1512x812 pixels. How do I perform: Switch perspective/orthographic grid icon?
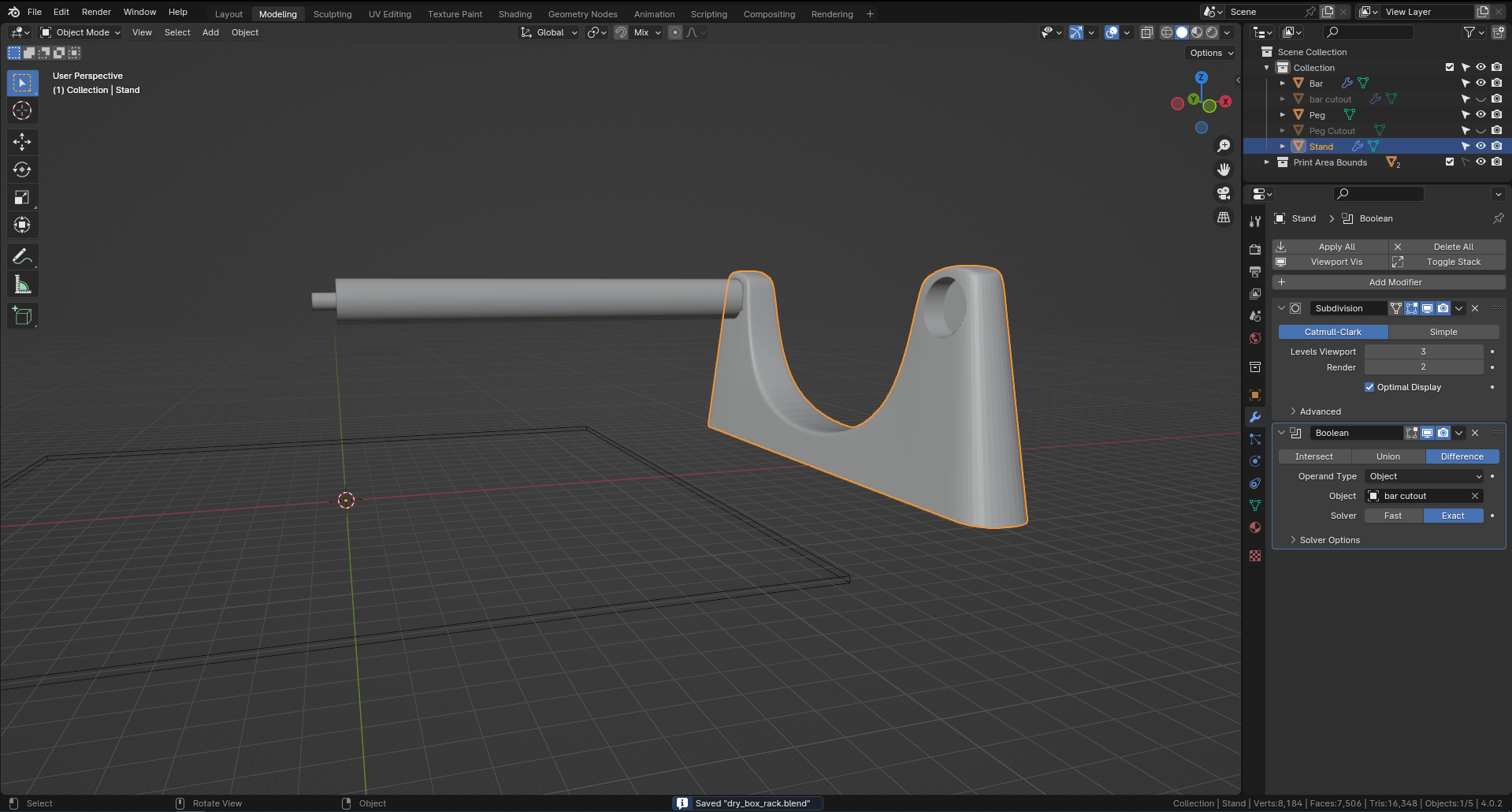pos(1224,217)
